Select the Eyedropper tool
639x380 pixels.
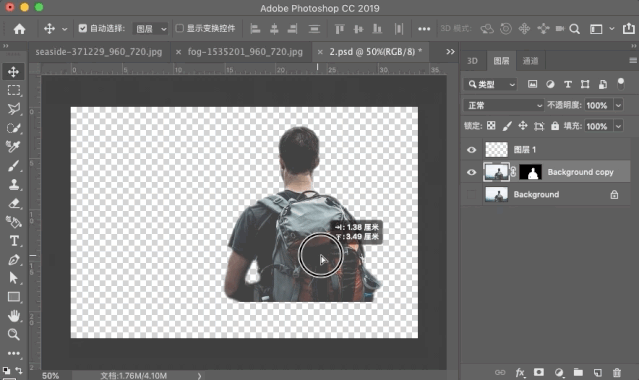(13, 146)
